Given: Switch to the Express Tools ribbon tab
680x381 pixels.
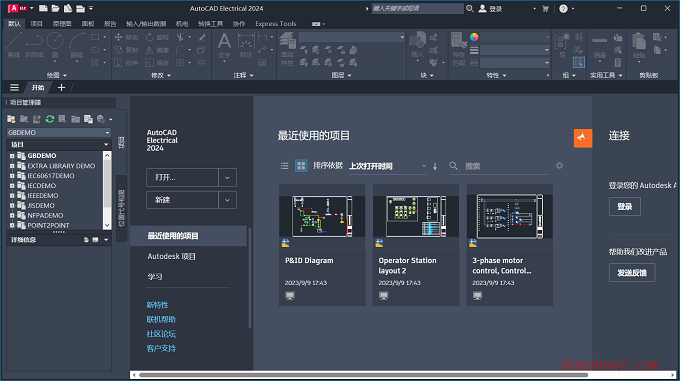Looking at the screenshot, I should click(276, 24).
